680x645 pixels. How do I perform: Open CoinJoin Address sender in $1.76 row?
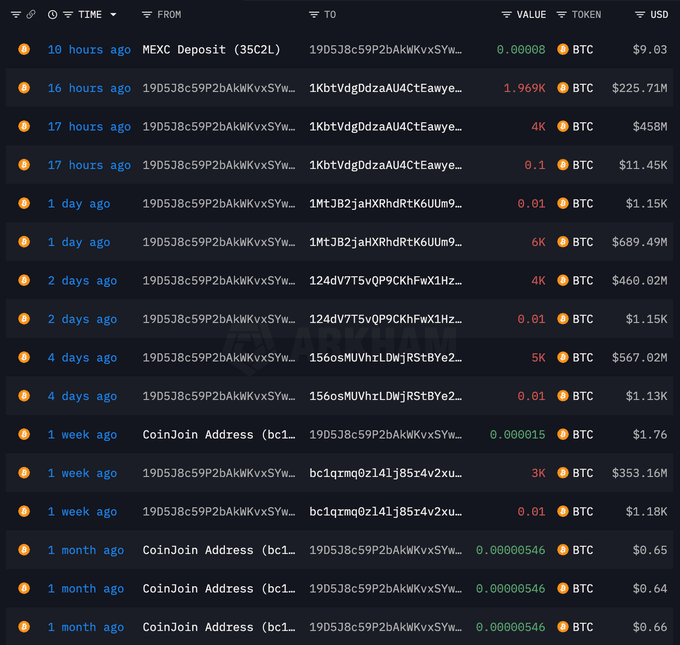(219, 435)
